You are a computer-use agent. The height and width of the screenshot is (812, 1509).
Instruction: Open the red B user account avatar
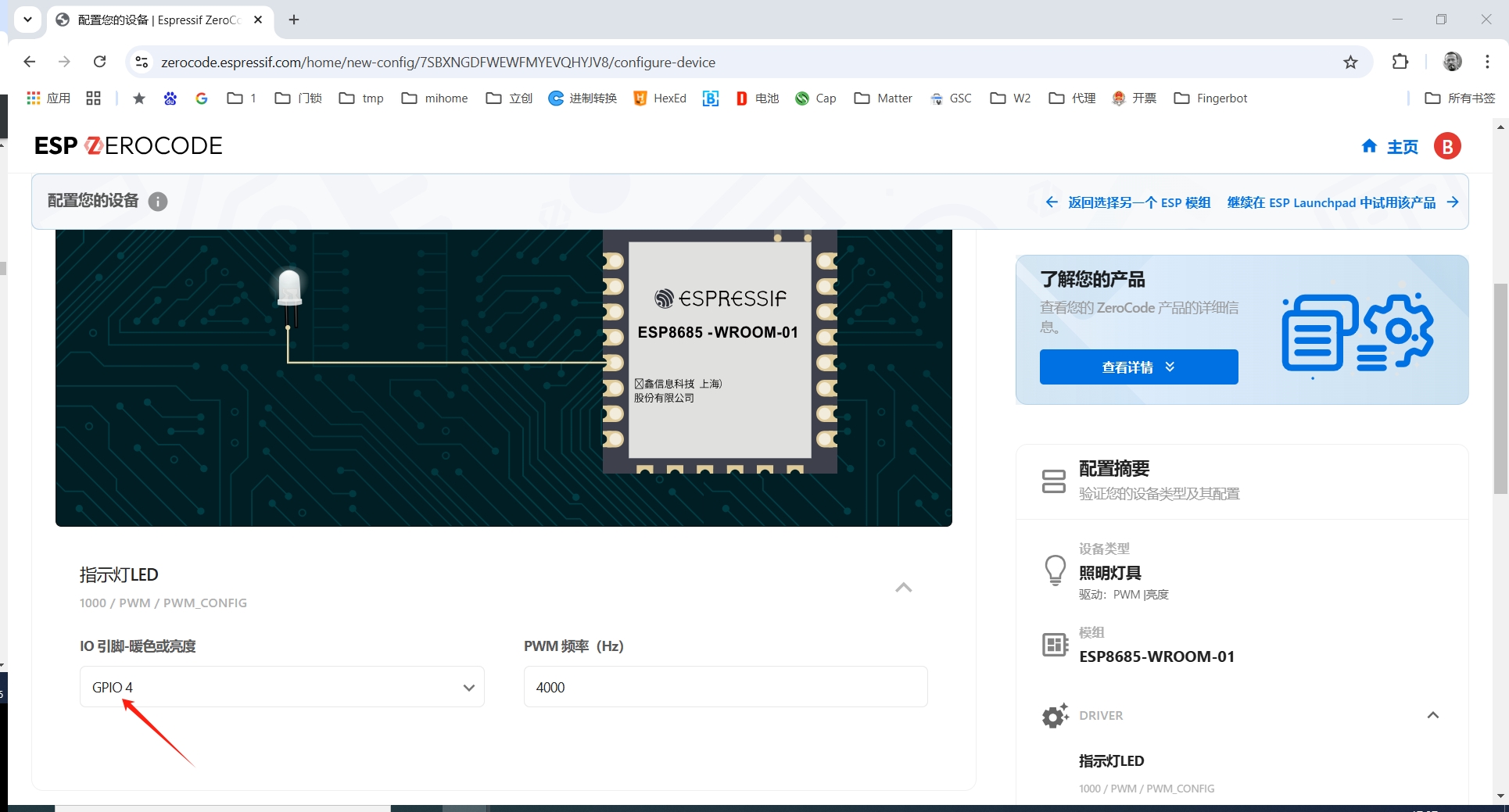(x=1447, y=146)
